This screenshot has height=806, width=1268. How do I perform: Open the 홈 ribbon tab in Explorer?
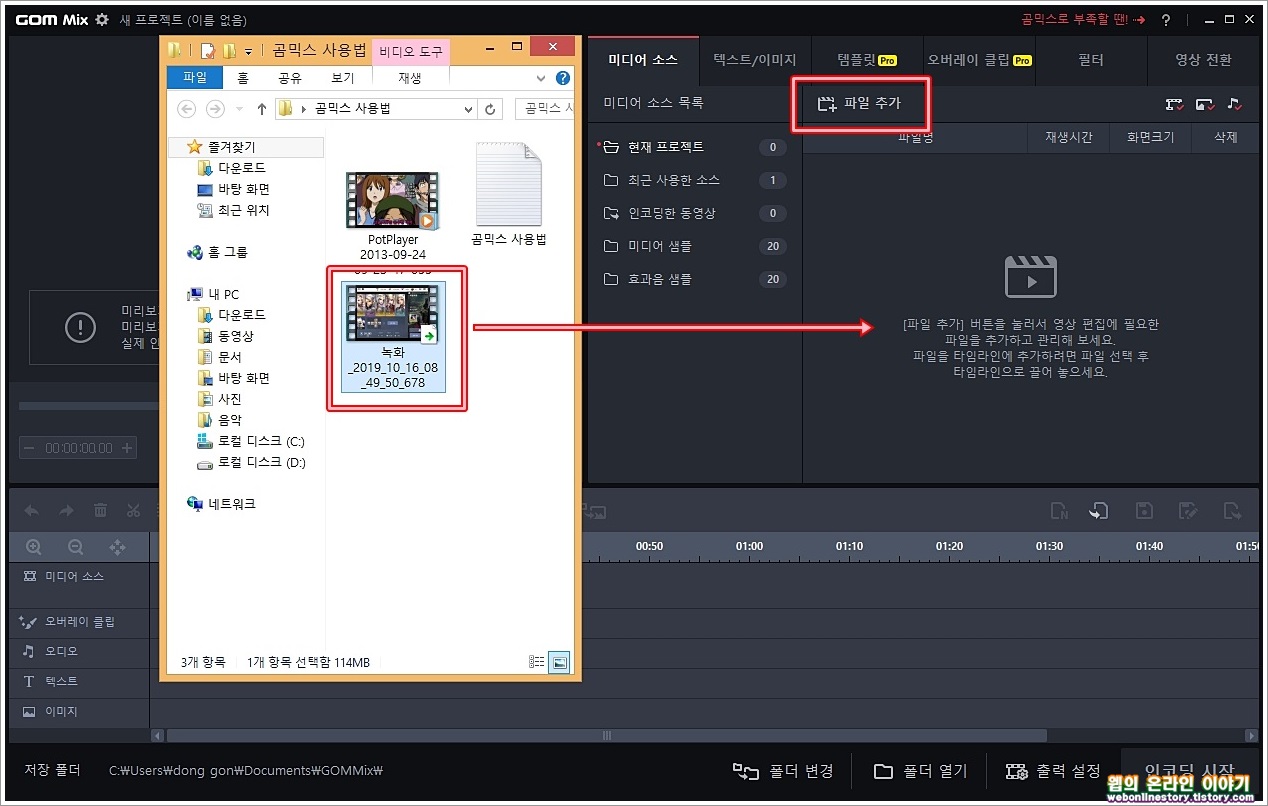click(x=242, y=78)
